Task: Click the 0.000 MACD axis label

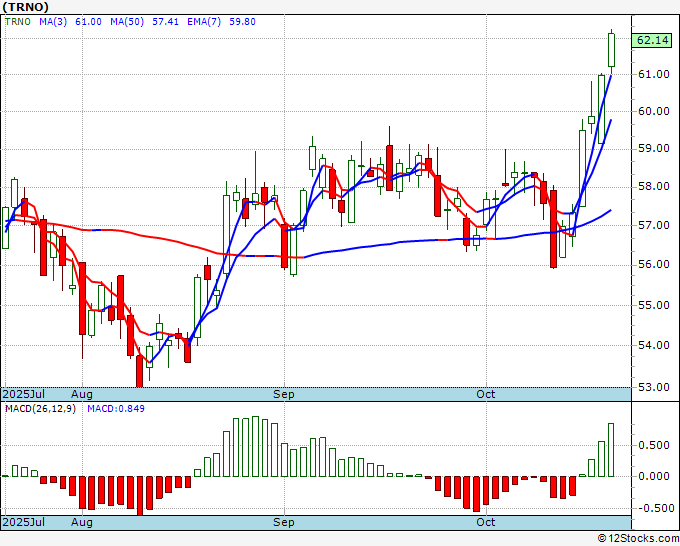Action: 654,476
